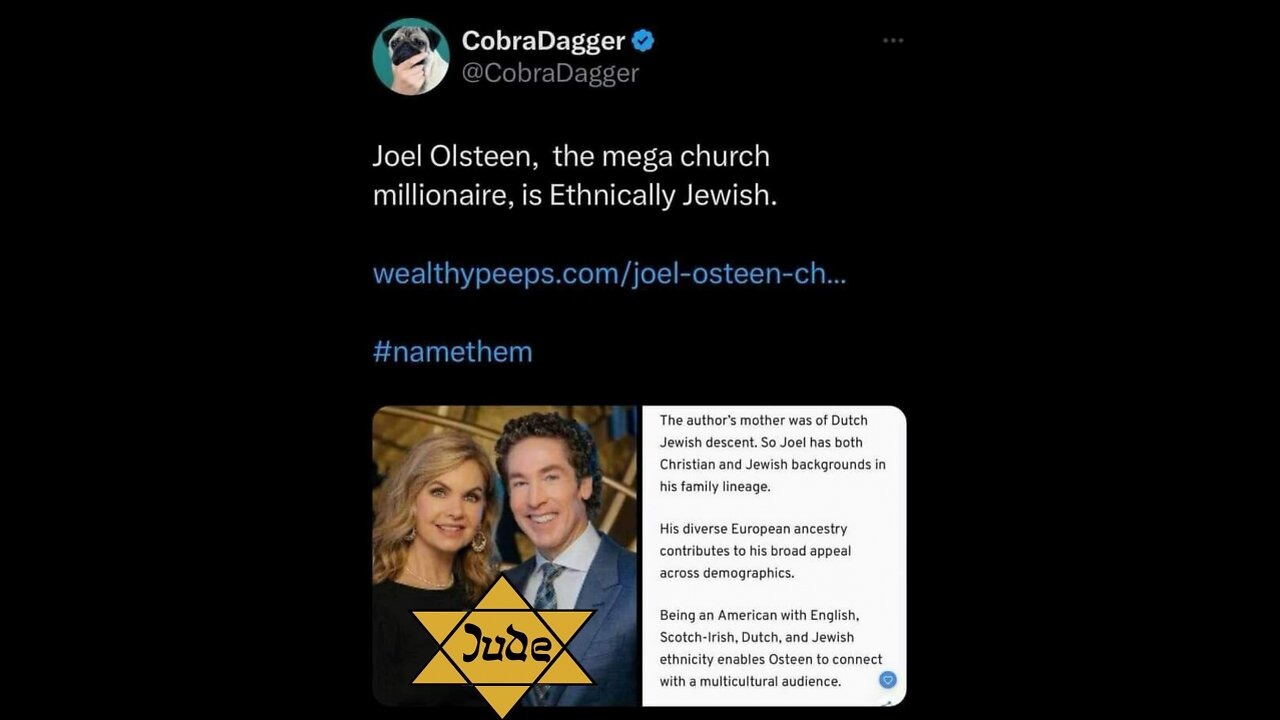Open the pug profile avatar
The image size is (1280, 720).
coord(411,57)
